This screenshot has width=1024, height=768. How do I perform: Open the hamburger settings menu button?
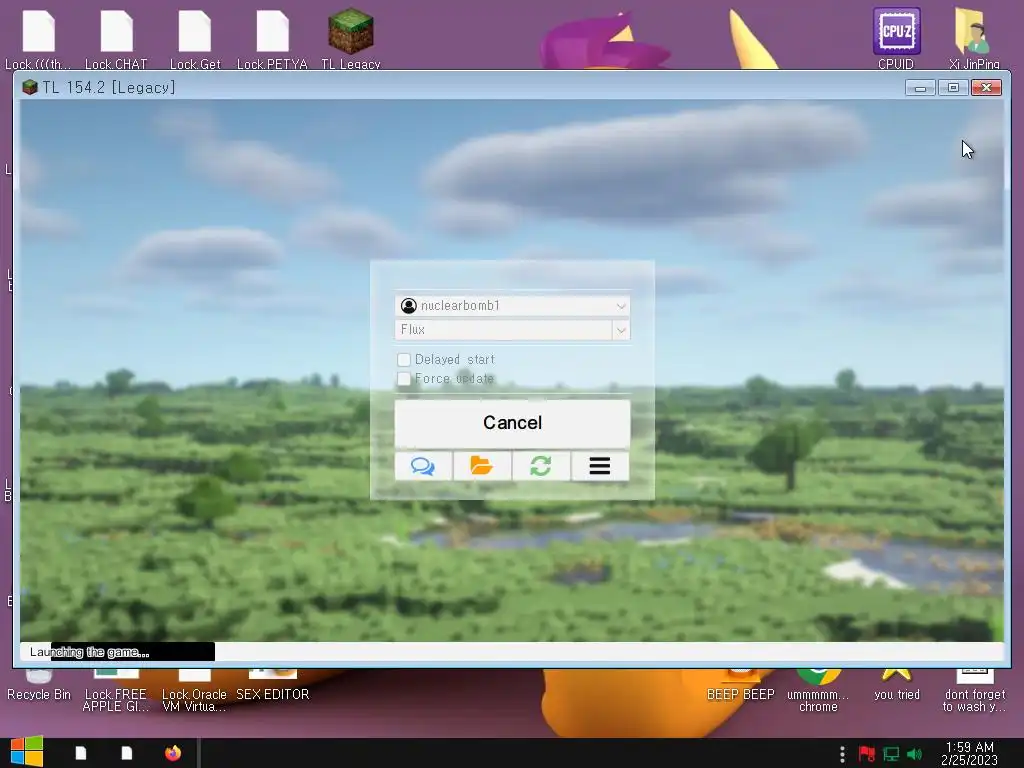[600, 466]
